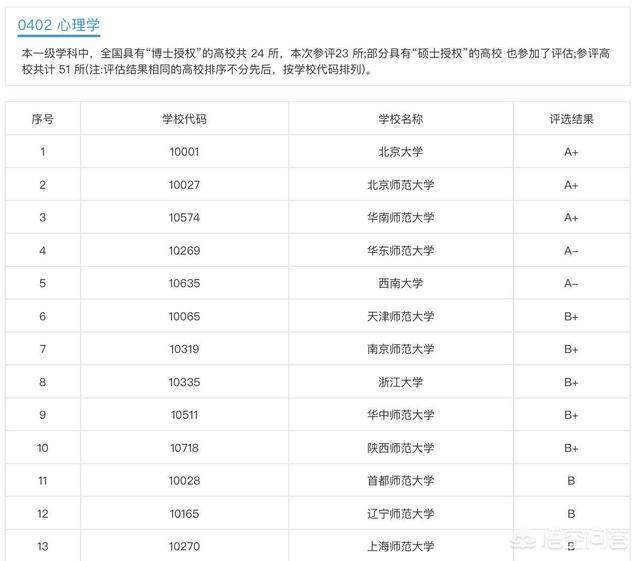The height and width of the screenshot is (561, 640).
Task: Select the 北京大学 cell
Action: (x=400, y=152)
